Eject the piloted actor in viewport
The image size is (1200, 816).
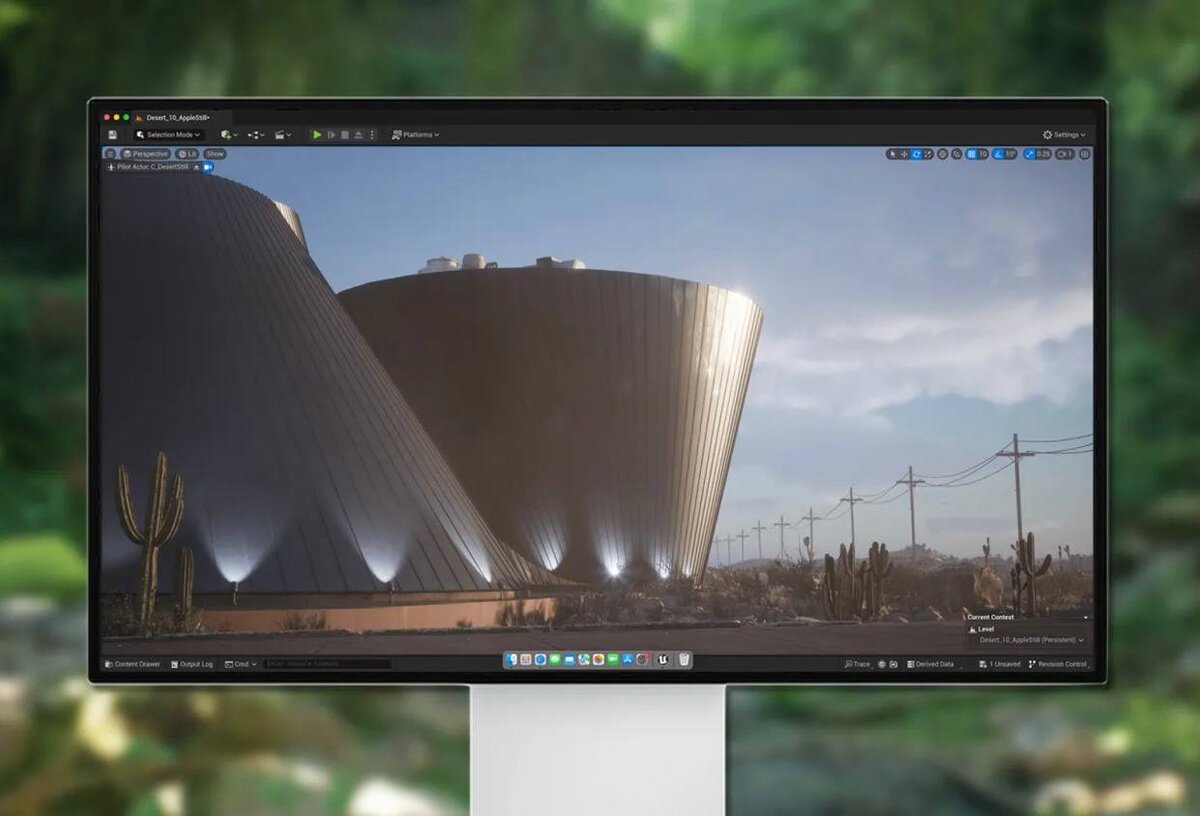(x=196, y=167)
